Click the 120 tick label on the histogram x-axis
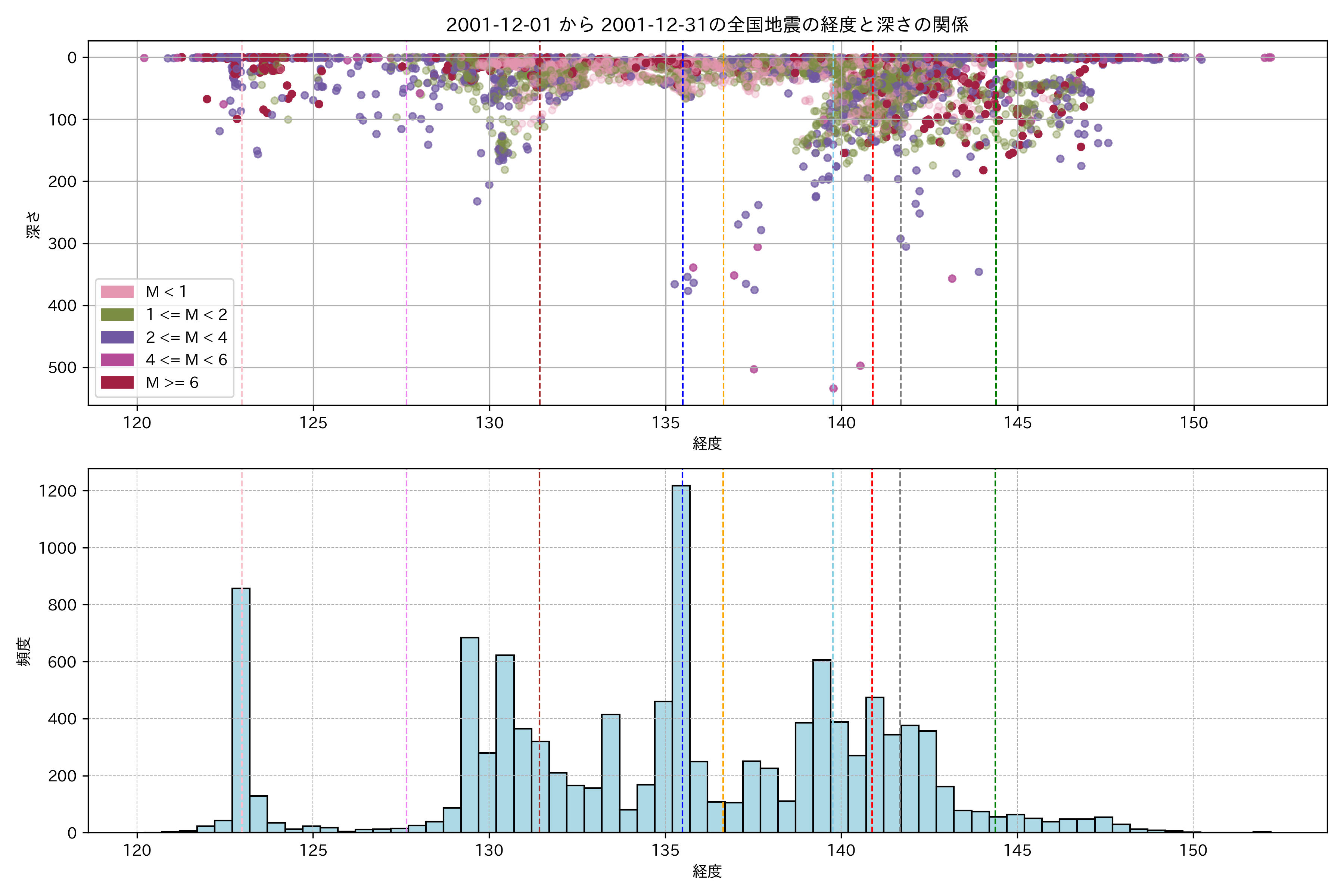The image size is (1344, 896). click(x=137, y=851)
